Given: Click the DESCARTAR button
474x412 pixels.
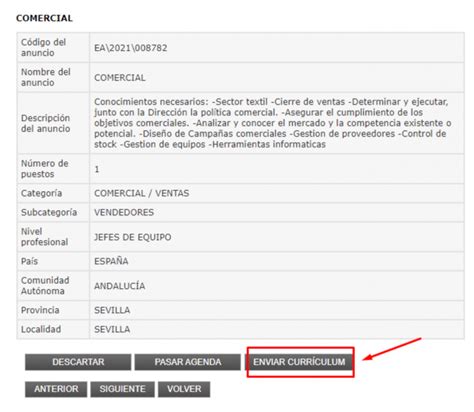Looking at the screenshot, I should pyautogui.click(x=78, y=362).
